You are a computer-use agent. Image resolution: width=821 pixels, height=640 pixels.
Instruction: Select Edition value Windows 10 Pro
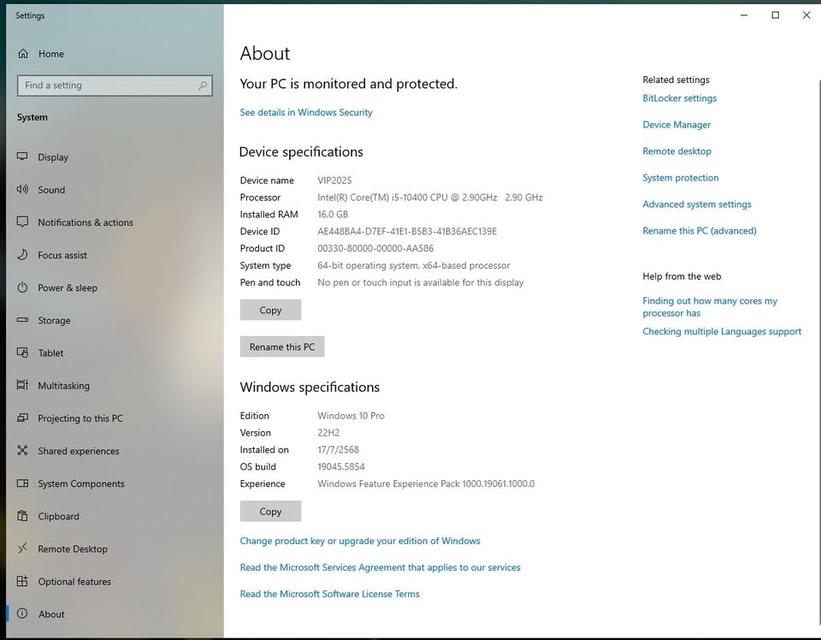(x=350, y=415)
